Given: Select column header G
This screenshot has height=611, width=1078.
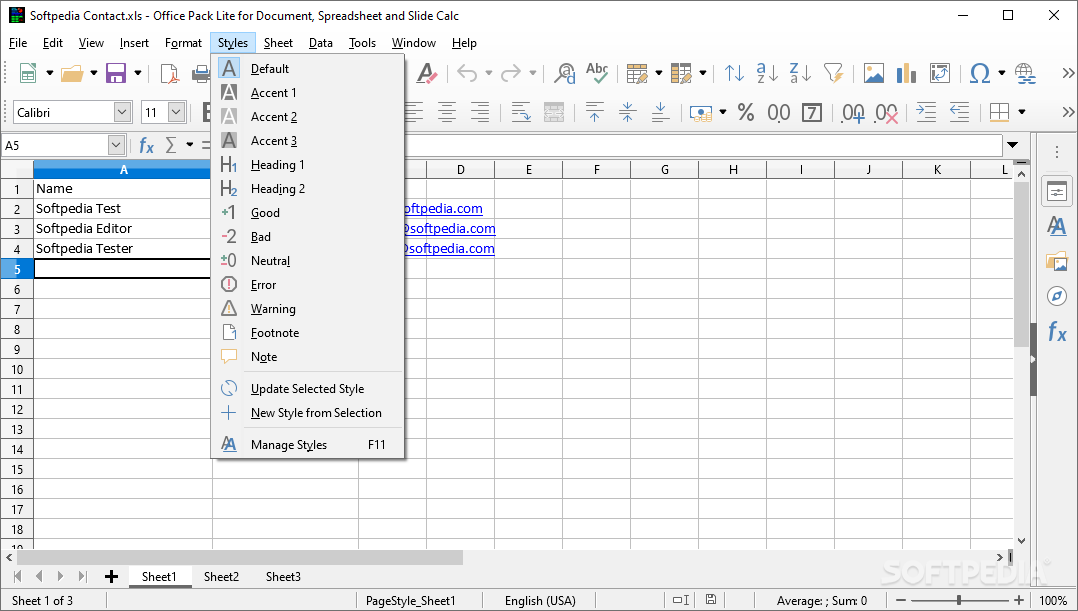Looking at the screenshot, I should point(664,170).
